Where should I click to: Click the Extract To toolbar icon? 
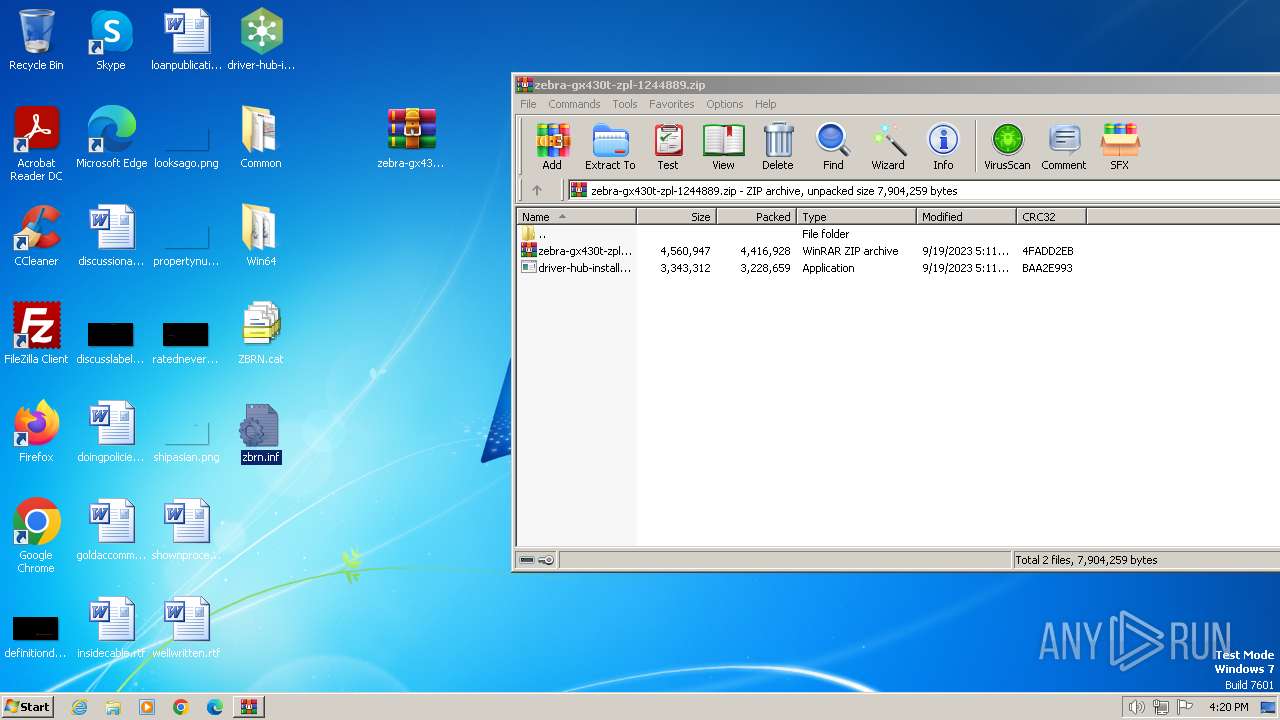point(610,147)
